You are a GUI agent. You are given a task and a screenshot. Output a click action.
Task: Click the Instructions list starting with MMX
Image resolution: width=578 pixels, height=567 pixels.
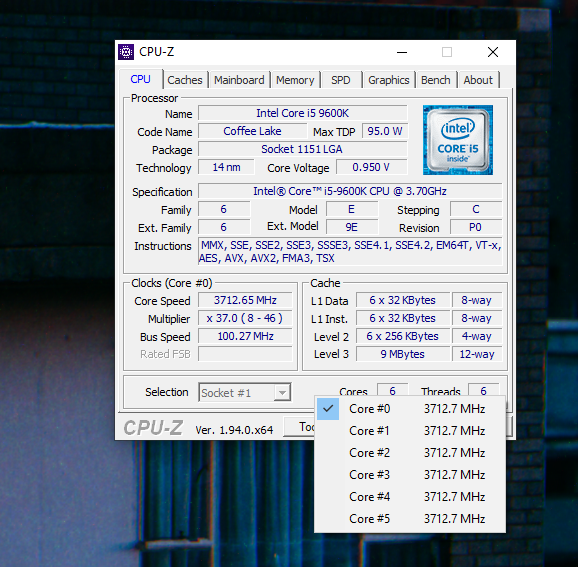pos(350,252)
